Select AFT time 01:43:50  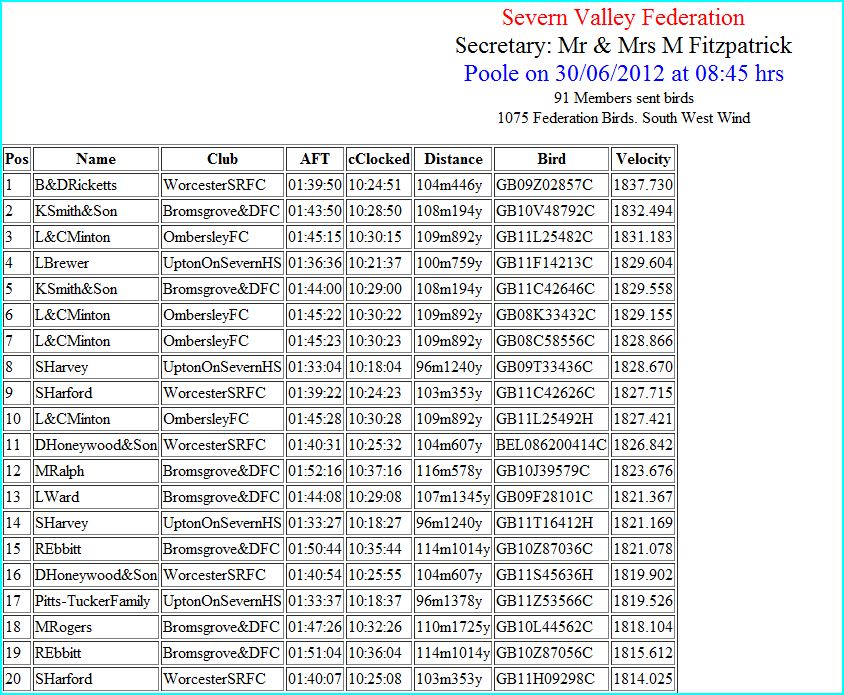coord(315,211)
